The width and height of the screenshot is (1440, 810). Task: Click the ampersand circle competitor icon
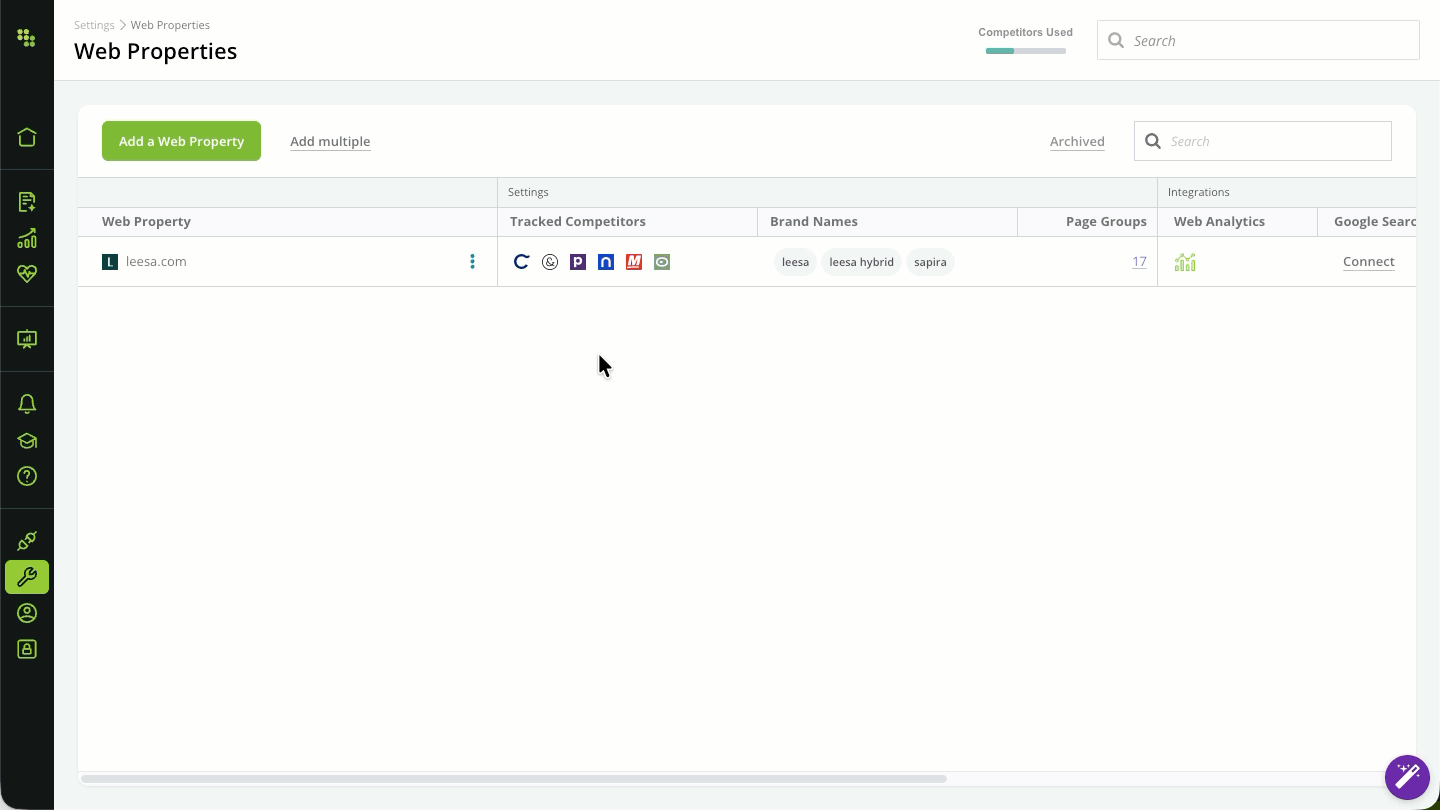click(550, 262)
